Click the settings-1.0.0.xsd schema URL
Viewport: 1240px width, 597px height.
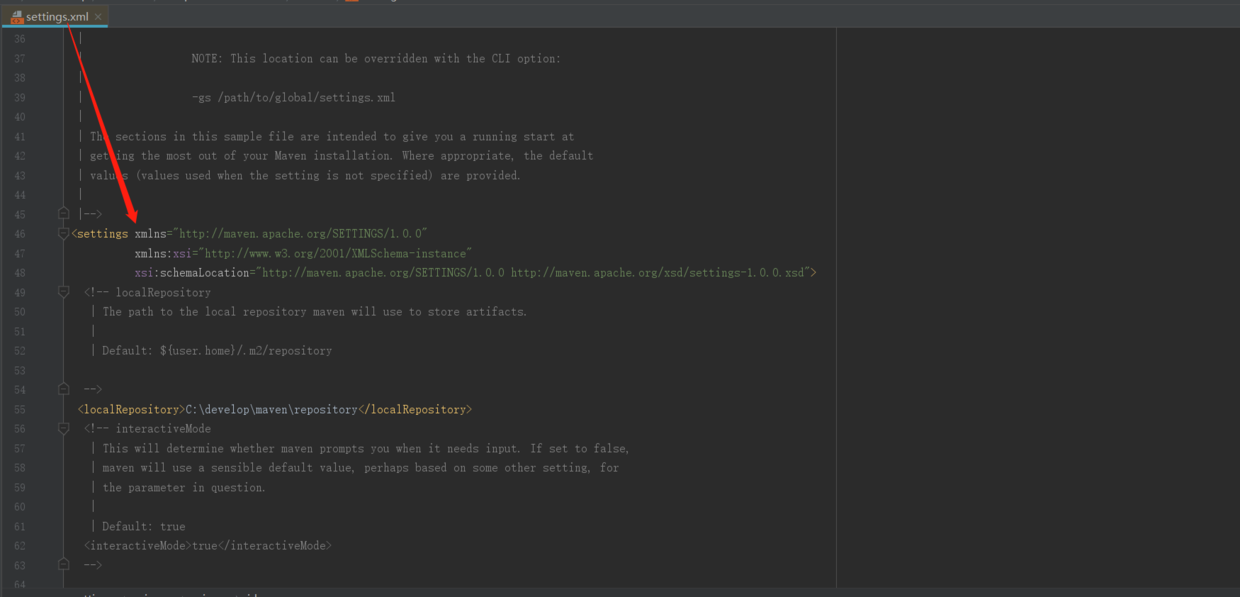pyautogui.click(x=657, y=273)
